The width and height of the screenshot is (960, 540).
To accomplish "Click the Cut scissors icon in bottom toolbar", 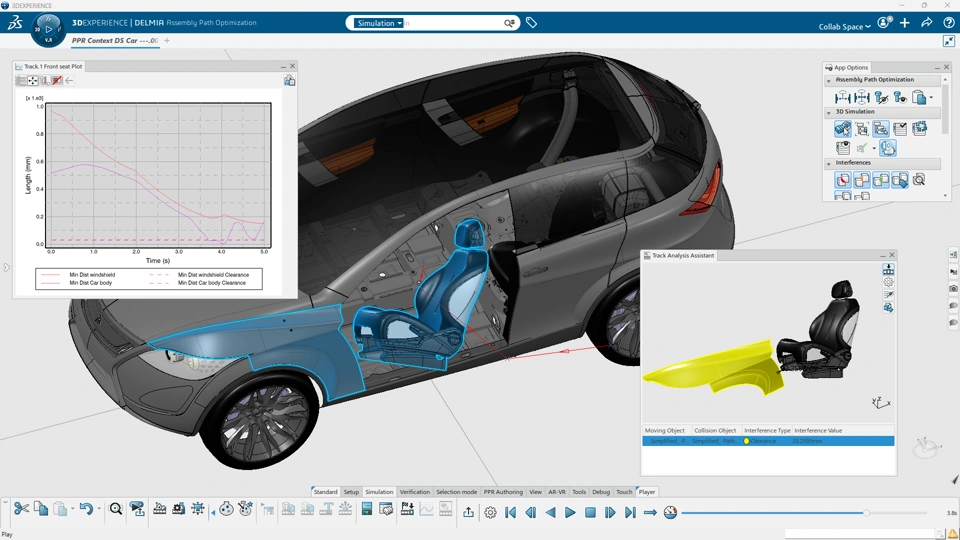I will click(x=21, y=509).
